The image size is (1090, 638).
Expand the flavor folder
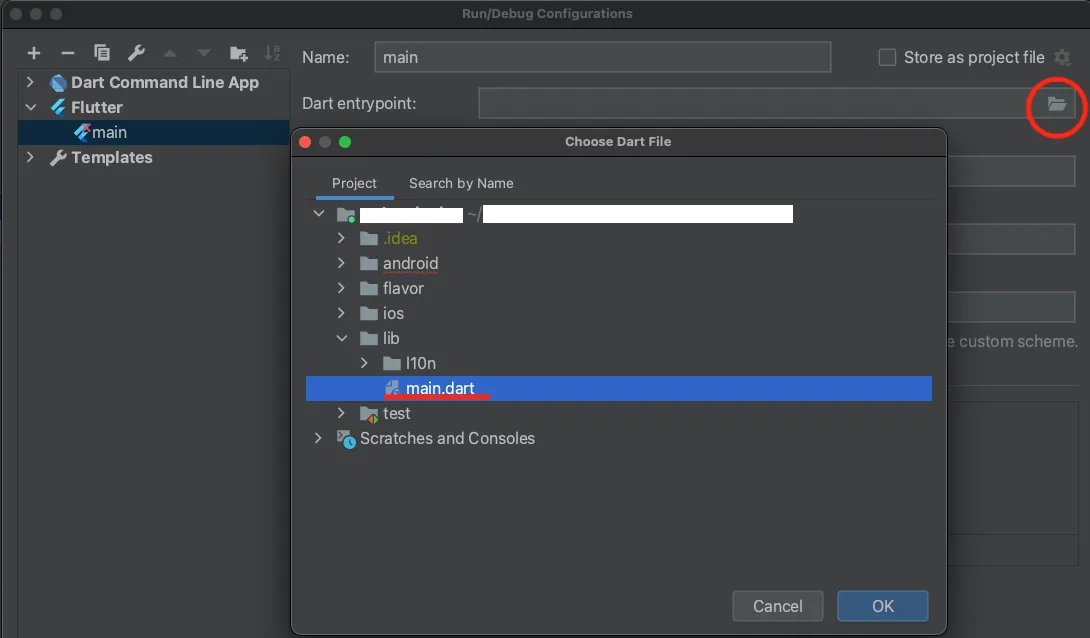(341, 288)
